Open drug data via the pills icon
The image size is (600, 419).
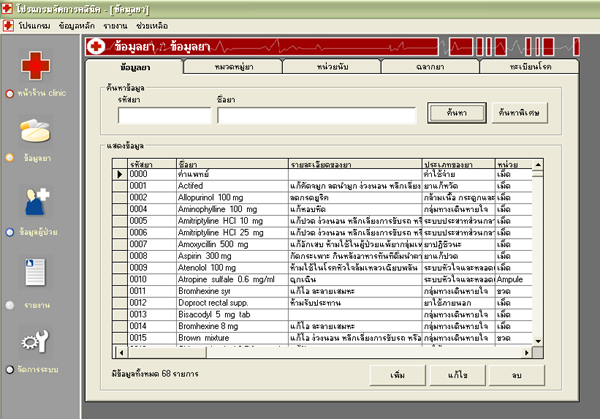[x=37, y=131]
